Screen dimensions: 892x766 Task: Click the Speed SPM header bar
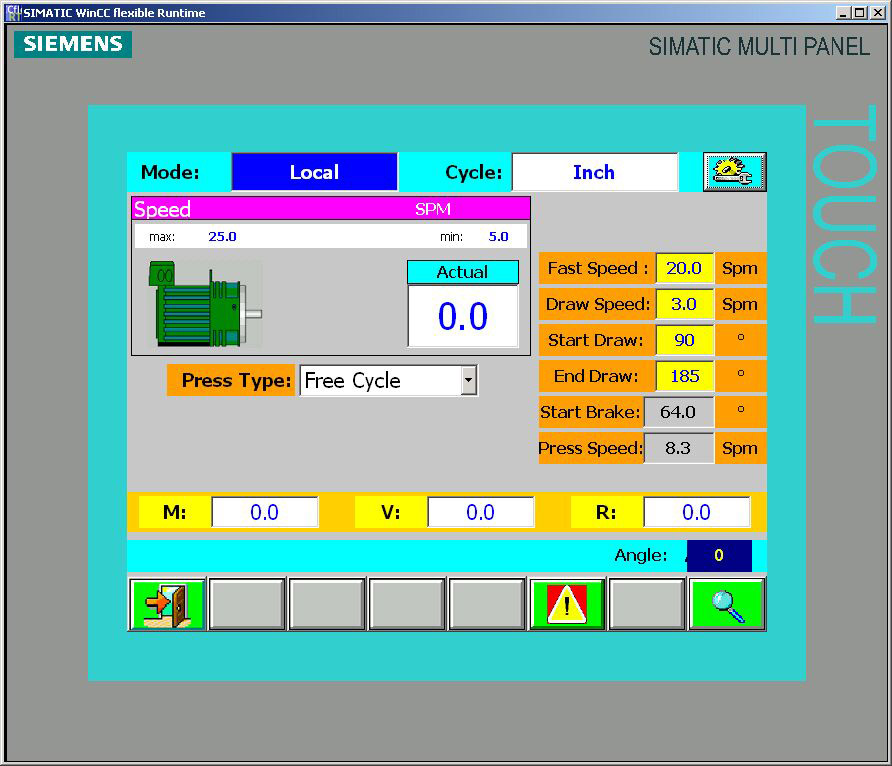coord(331,209)
